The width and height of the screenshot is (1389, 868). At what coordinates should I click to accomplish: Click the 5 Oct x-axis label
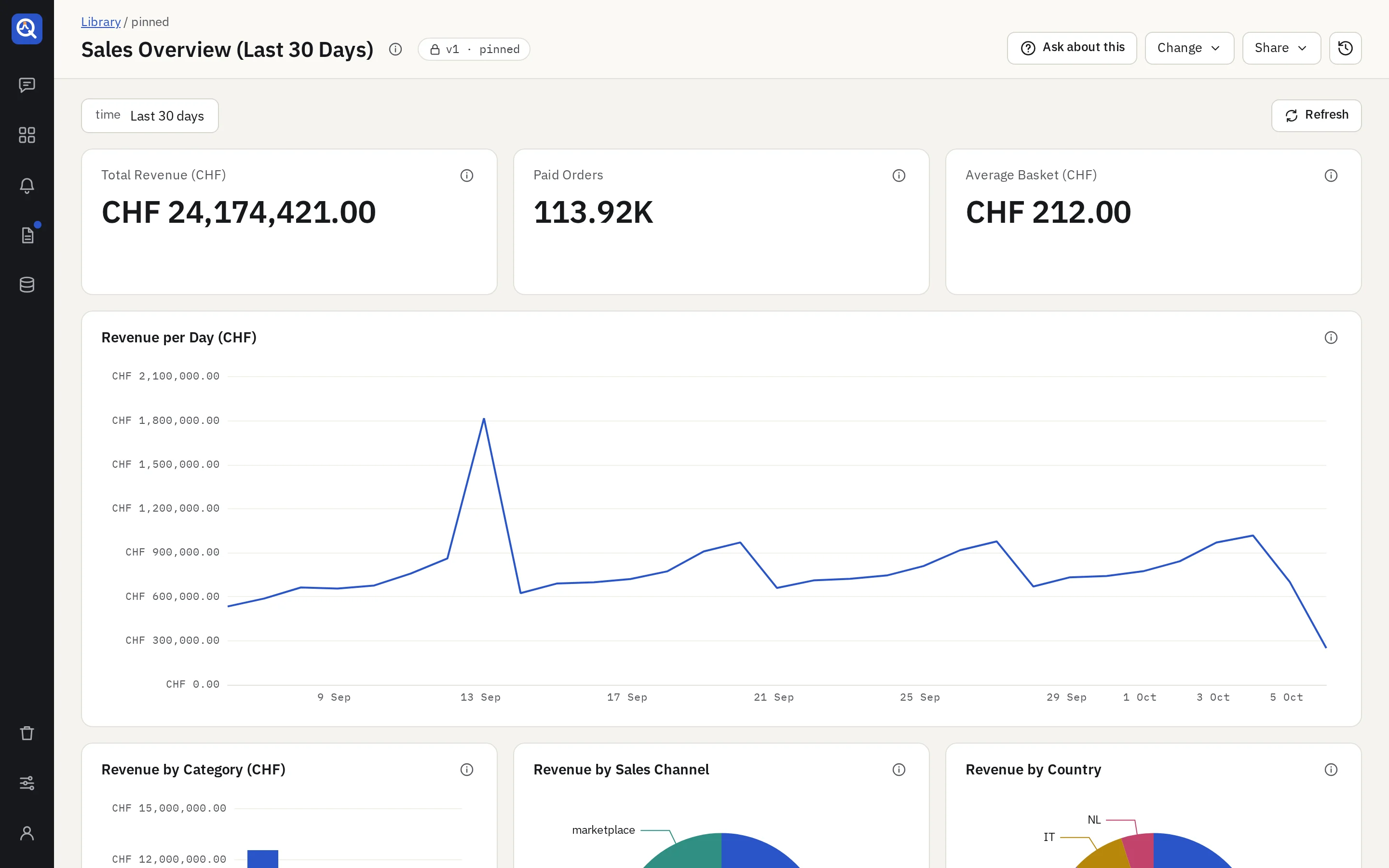[1286, 697]
